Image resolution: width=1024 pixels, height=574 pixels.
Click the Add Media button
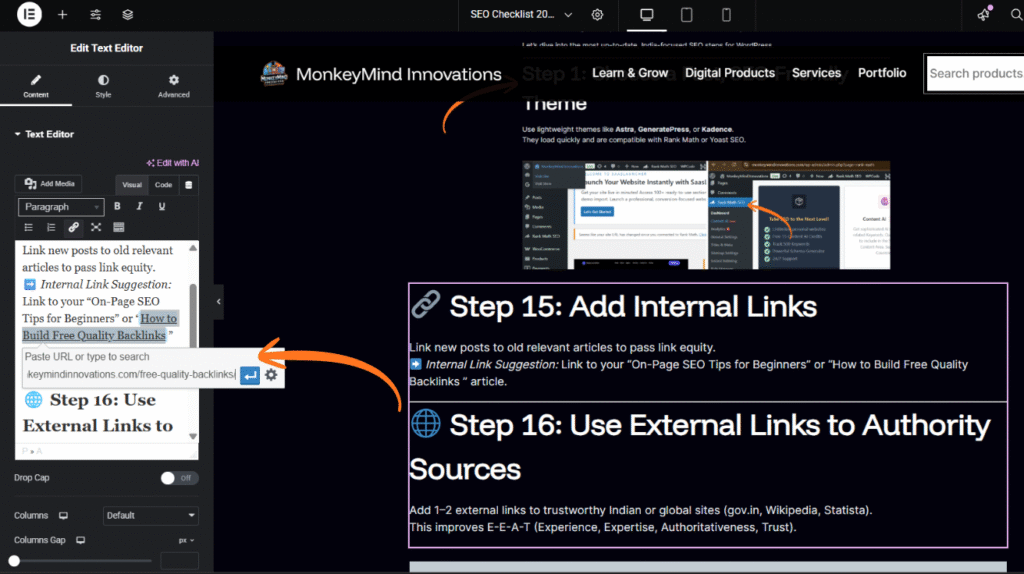(x=50, y=184)
